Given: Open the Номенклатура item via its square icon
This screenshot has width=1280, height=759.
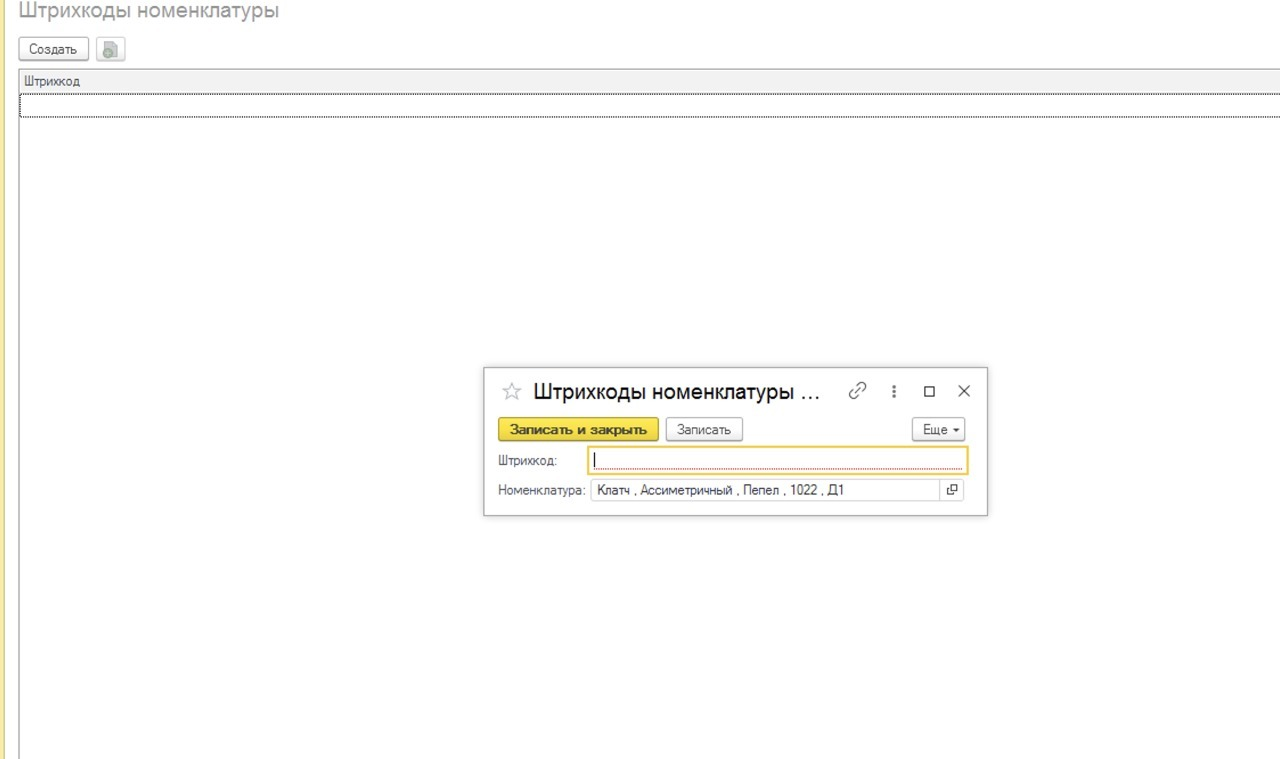Looking at the screenshot, I should pyautogui.click(x=952, y=490).
